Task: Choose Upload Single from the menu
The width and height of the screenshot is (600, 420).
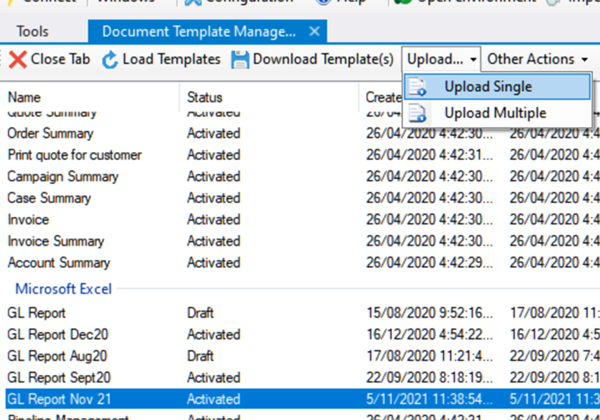Action: pyautogui.click(x=490, y=87)
